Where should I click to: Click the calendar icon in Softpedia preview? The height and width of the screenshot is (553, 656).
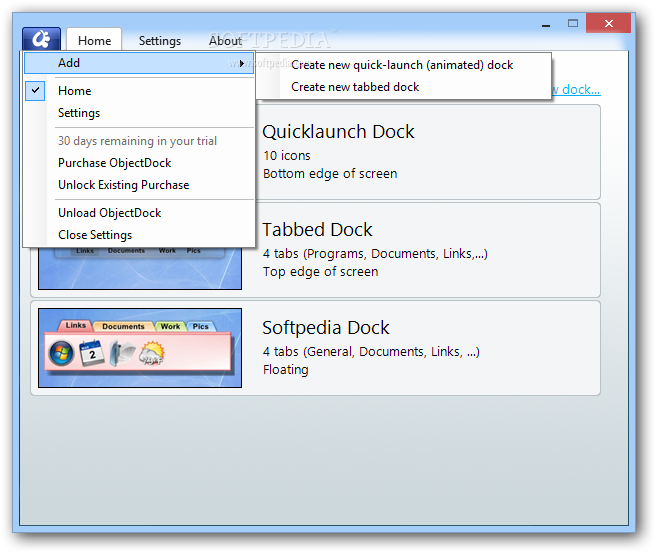[x=92, y=353]
